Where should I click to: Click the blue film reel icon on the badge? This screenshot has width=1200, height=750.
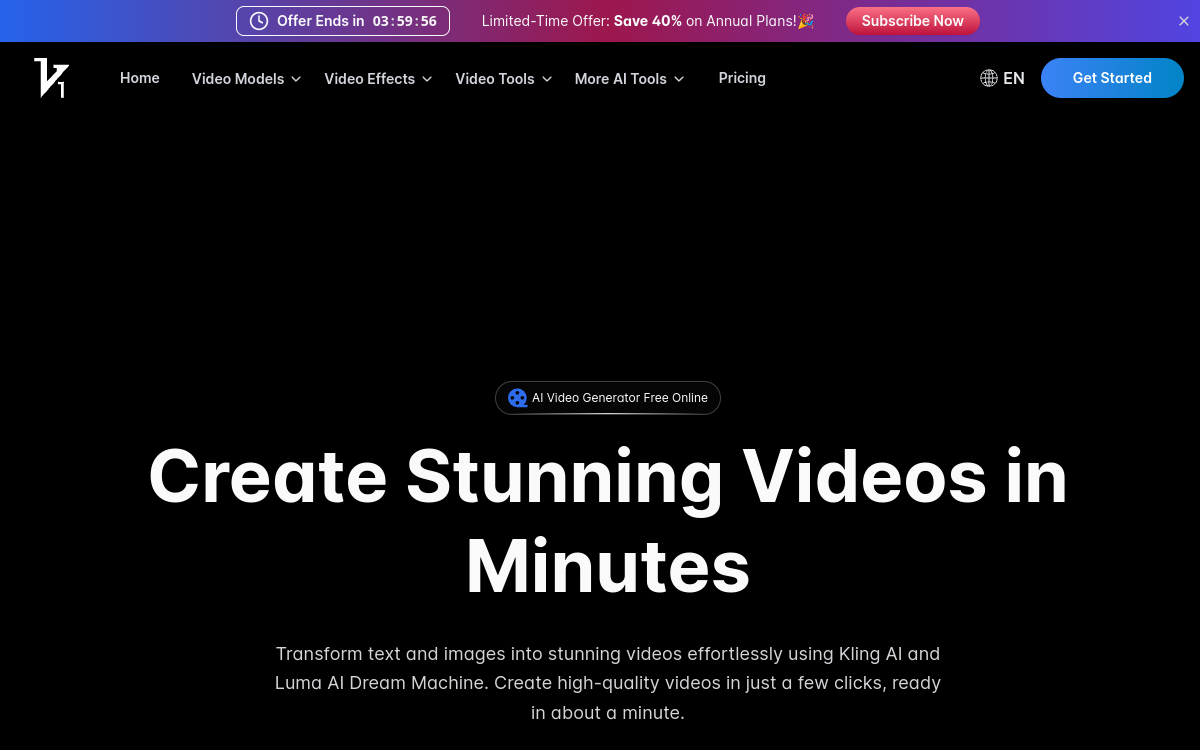click(518, 397)
